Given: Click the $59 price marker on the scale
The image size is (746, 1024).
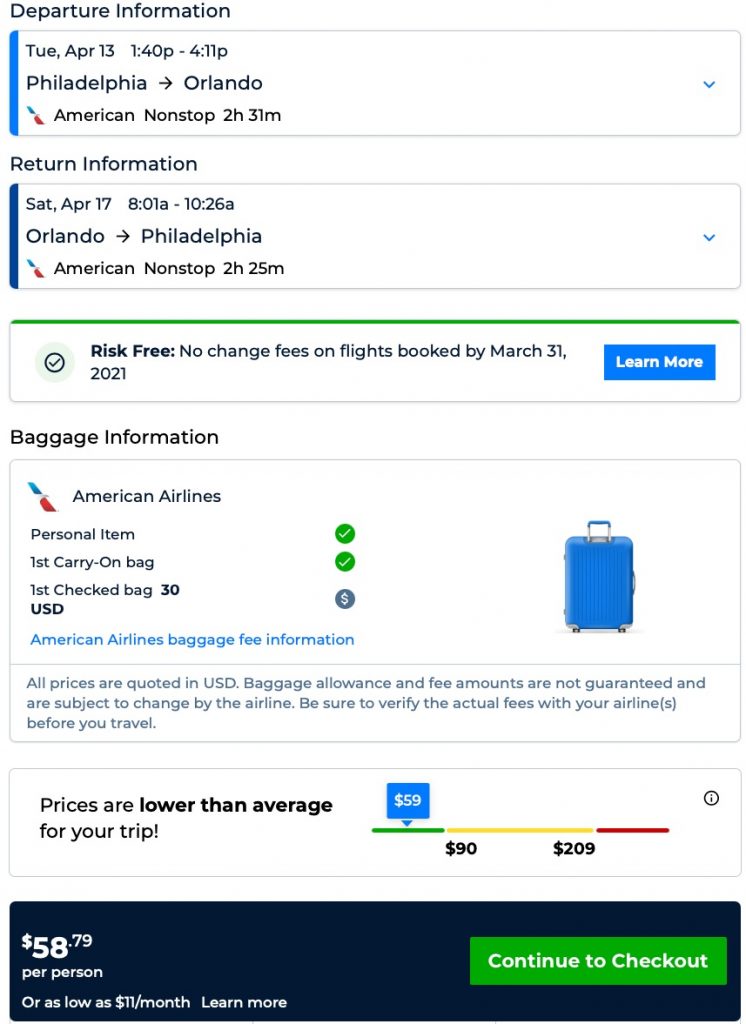Looking at the screenshot, I should click(x=408, y=802).
